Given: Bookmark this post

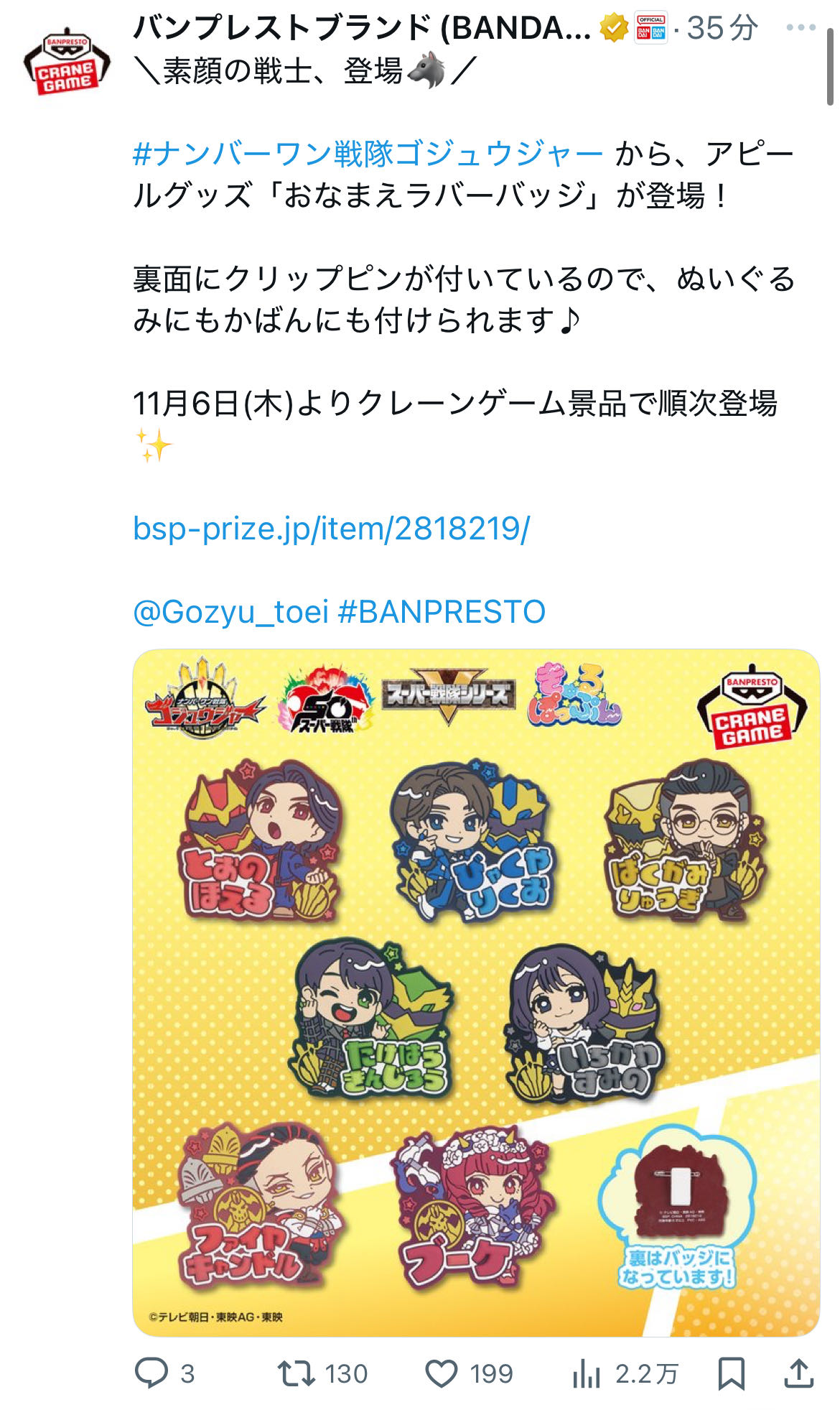Looking at the screenshot, I should [731, 1373].
